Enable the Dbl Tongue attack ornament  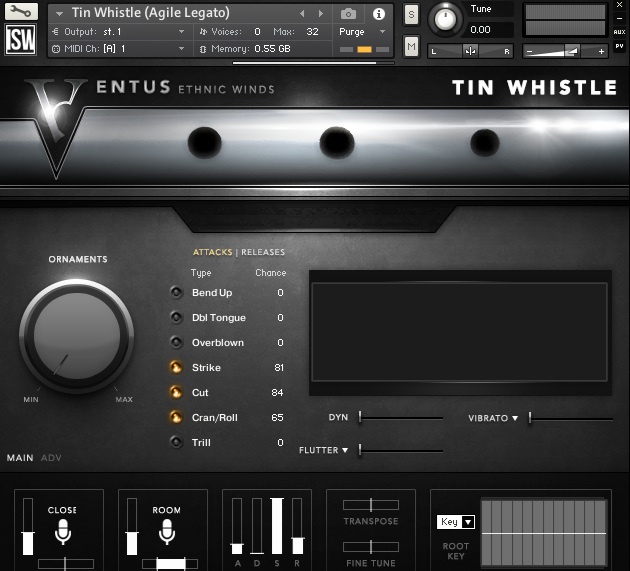click(x=176, y=317)
